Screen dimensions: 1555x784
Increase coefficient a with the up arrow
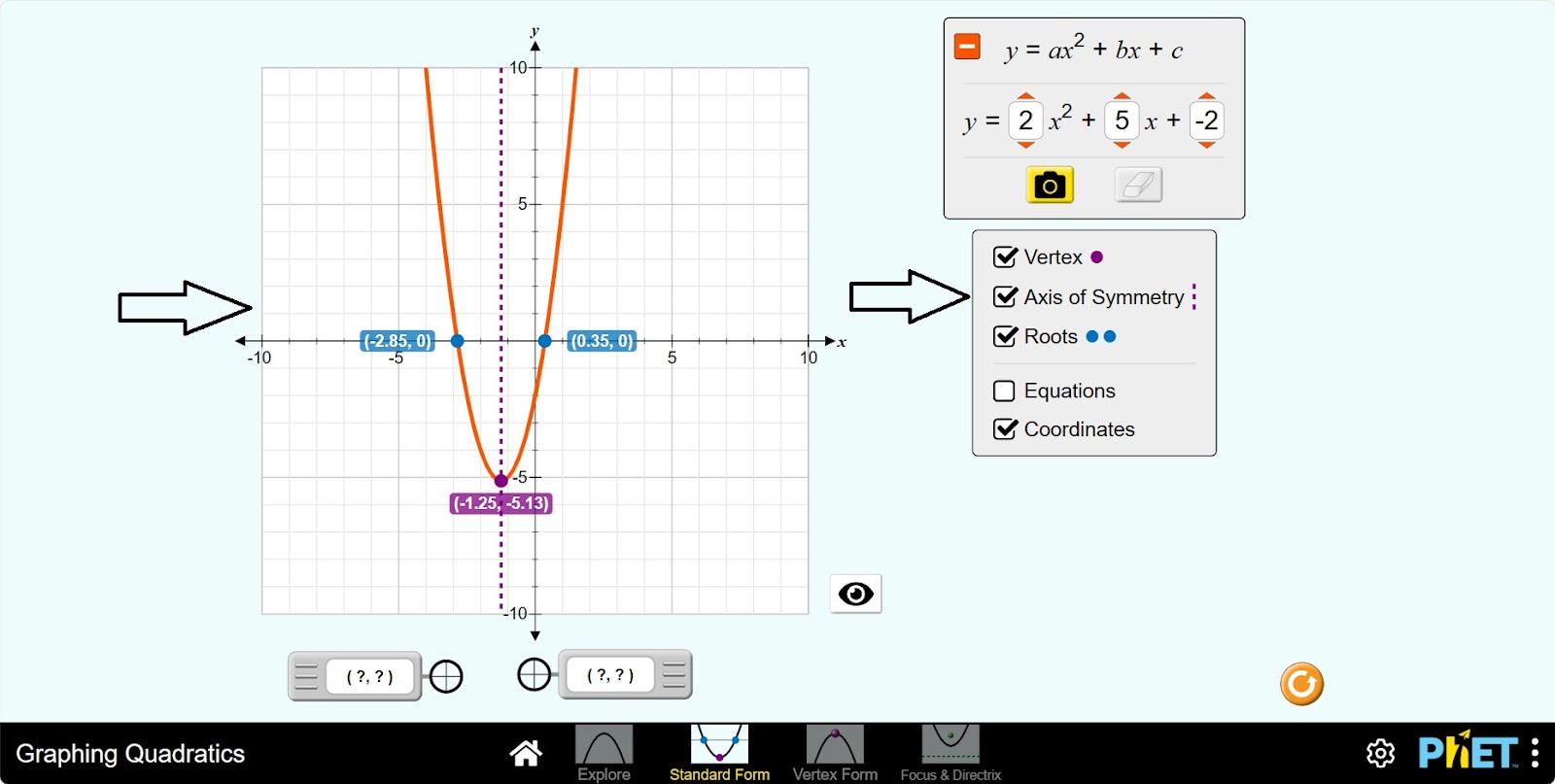pos(1025,96)
